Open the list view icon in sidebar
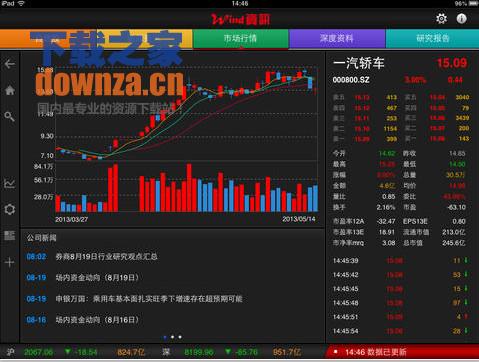Screen dimensions: 479x362 [x=10, y=236]
